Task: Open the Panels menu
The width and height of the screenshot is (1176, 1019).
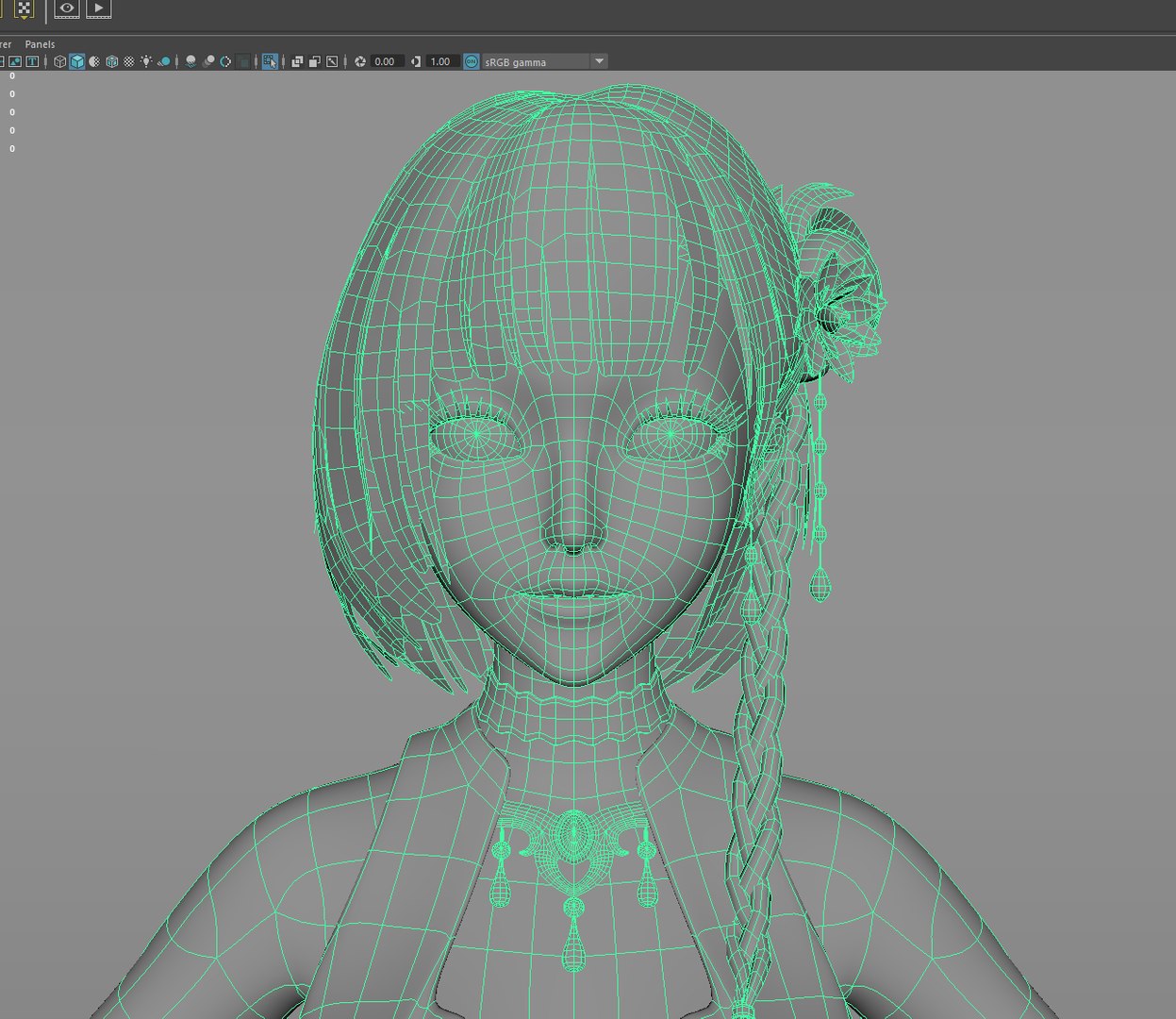Action: [40, 44]
